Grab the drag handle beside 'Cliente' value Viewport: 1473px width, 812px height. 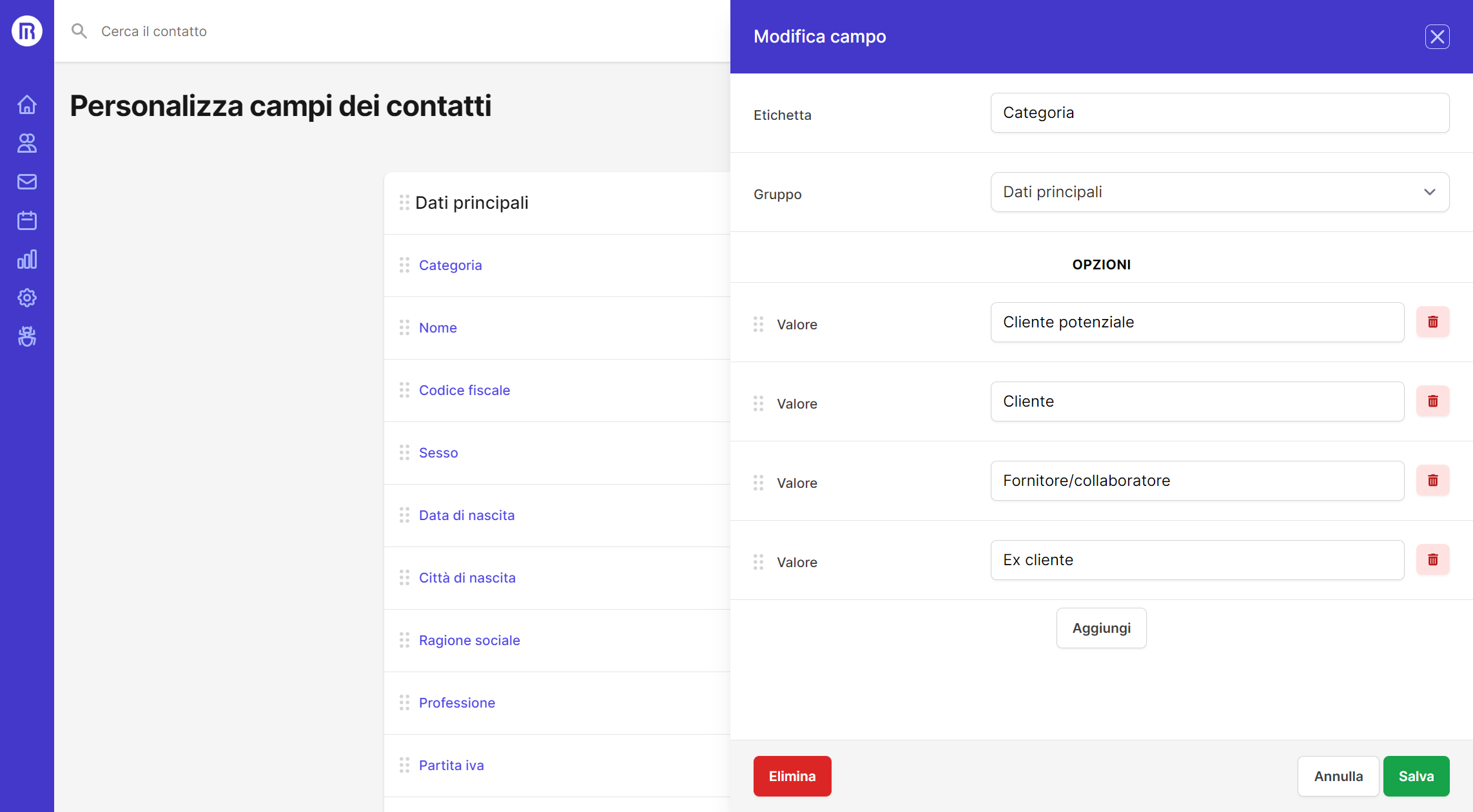(x=759, y=404)
